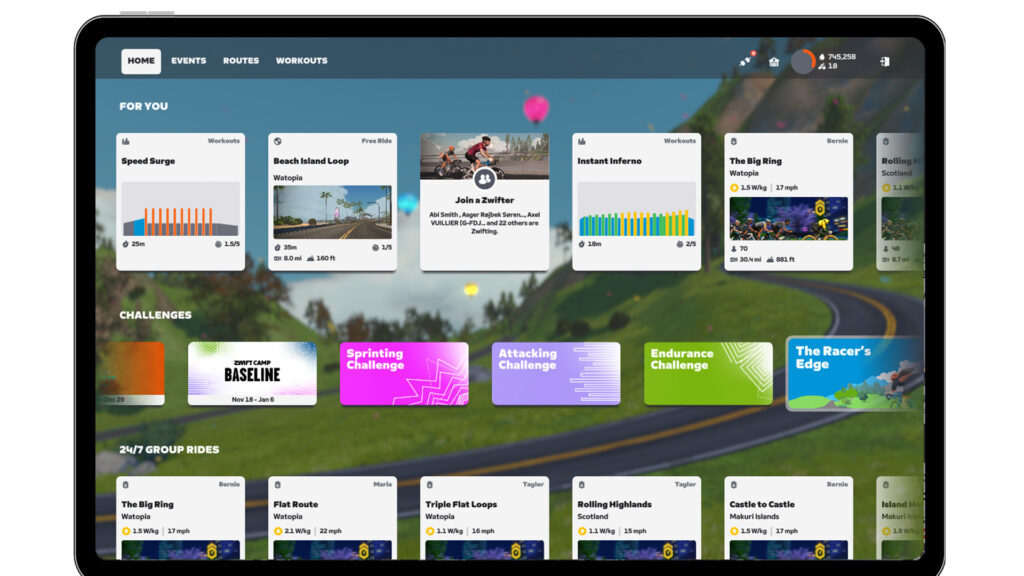The image size is (1024, 576).
Task: Click the Beach Island Loop route thumbnail
Action: point(332,212)
